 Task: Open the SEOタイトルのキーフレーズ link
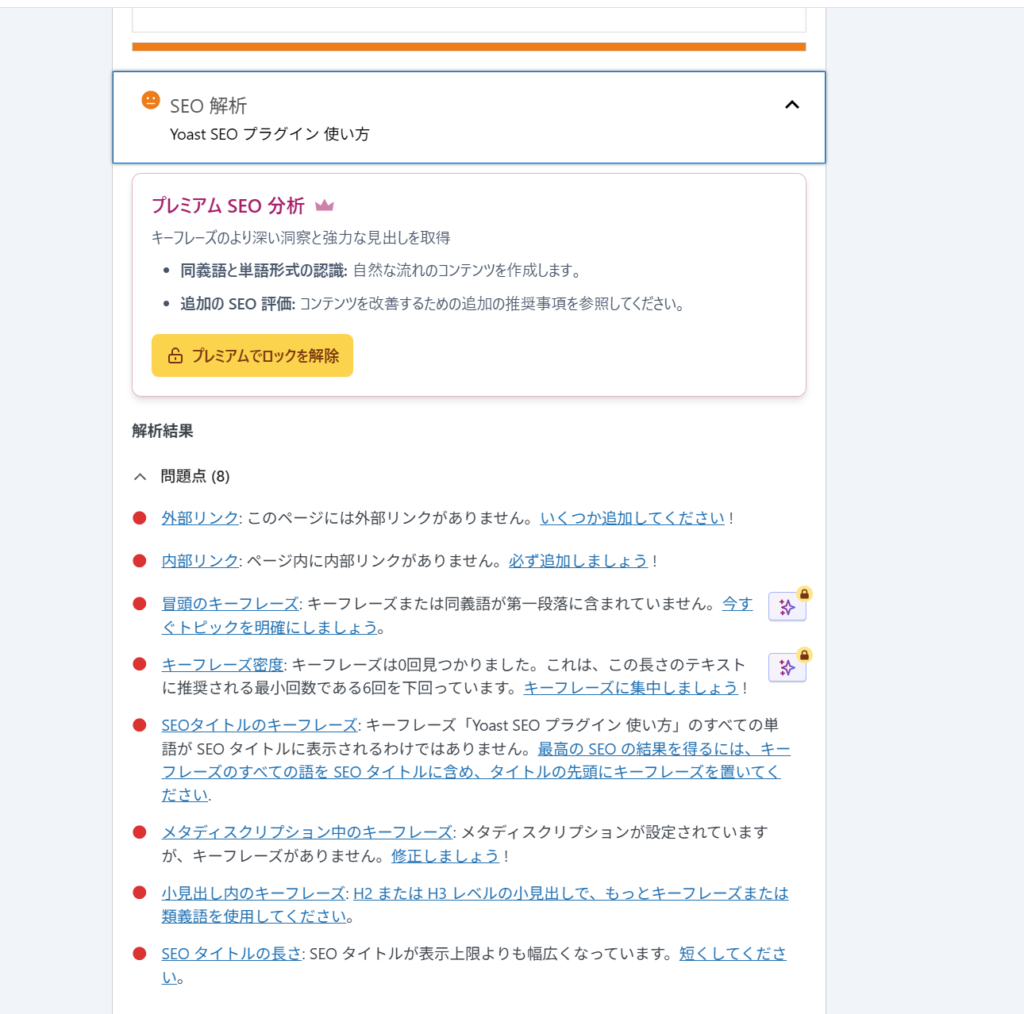(x=259, y=725)
